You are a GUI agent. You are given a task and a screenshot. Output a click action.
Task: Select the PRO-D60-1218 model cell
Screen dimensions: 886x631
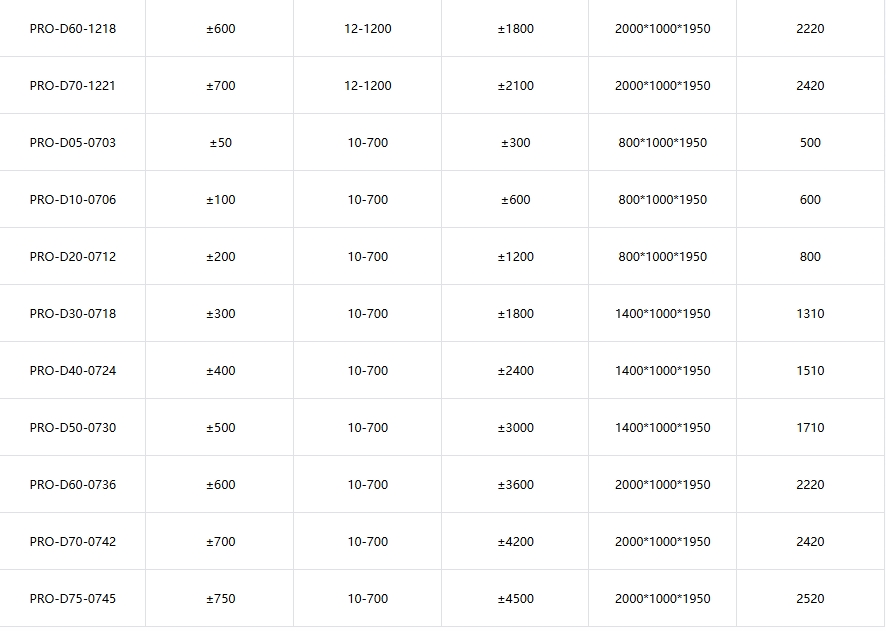point(72,29)
